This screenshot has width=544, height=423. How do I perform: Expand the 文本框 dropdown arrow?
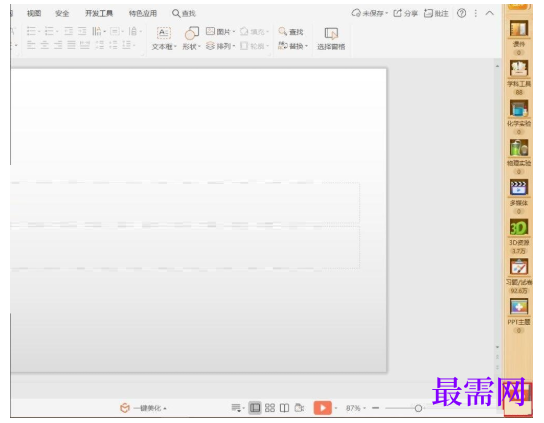(176, 46)
